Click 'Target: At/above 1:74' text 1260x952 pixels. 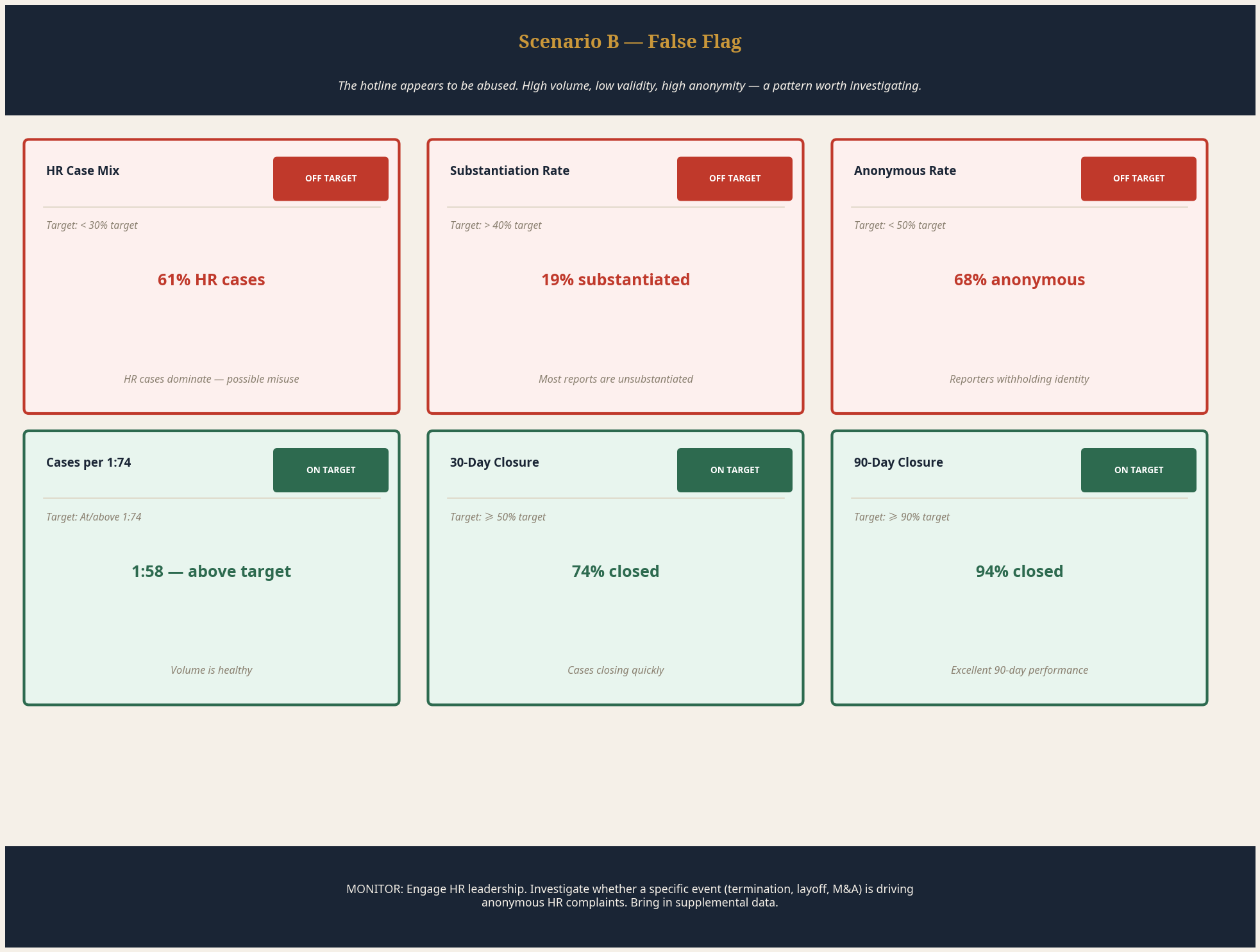point(94,517)
